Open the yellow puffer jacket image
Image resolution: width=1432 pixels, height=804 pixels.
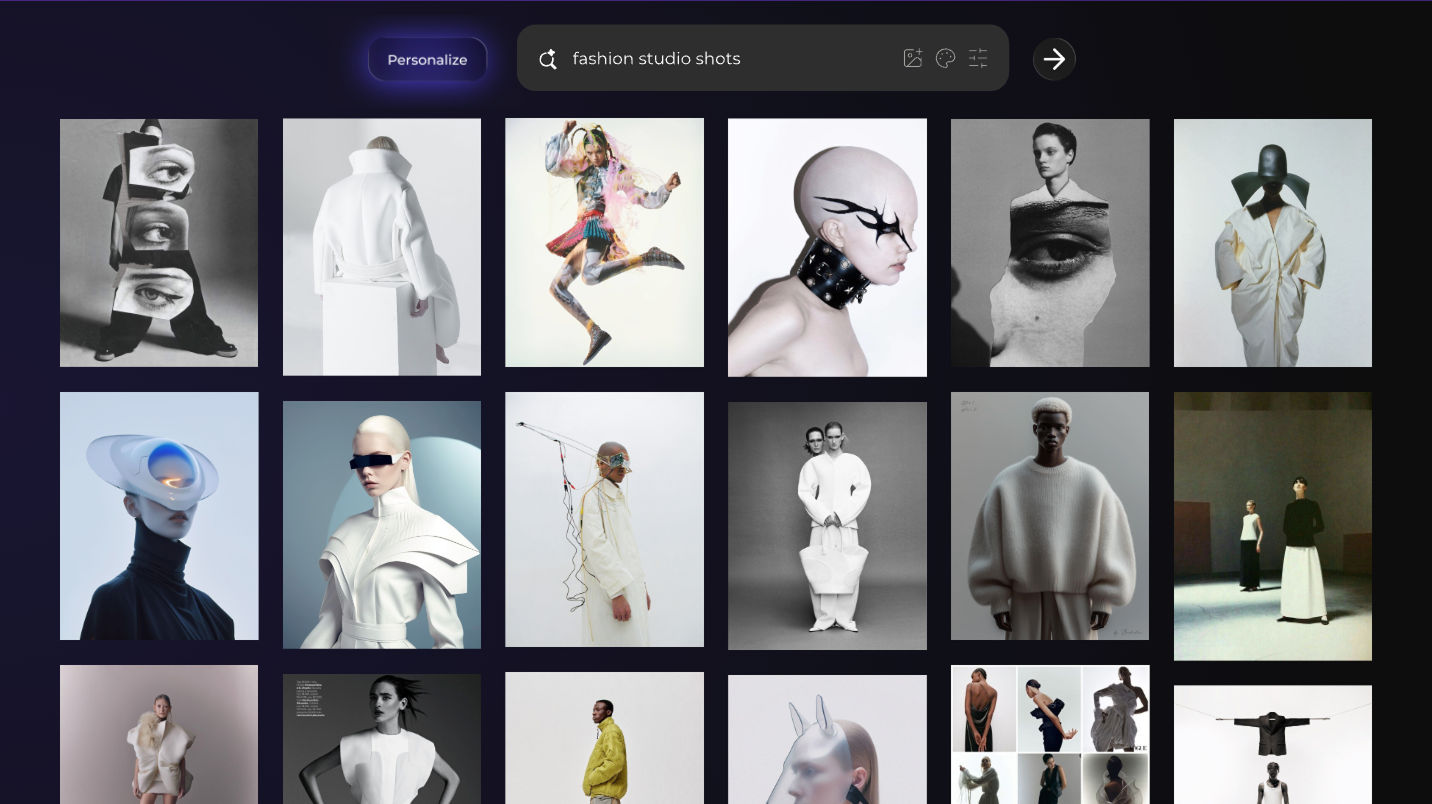(604, 738)
